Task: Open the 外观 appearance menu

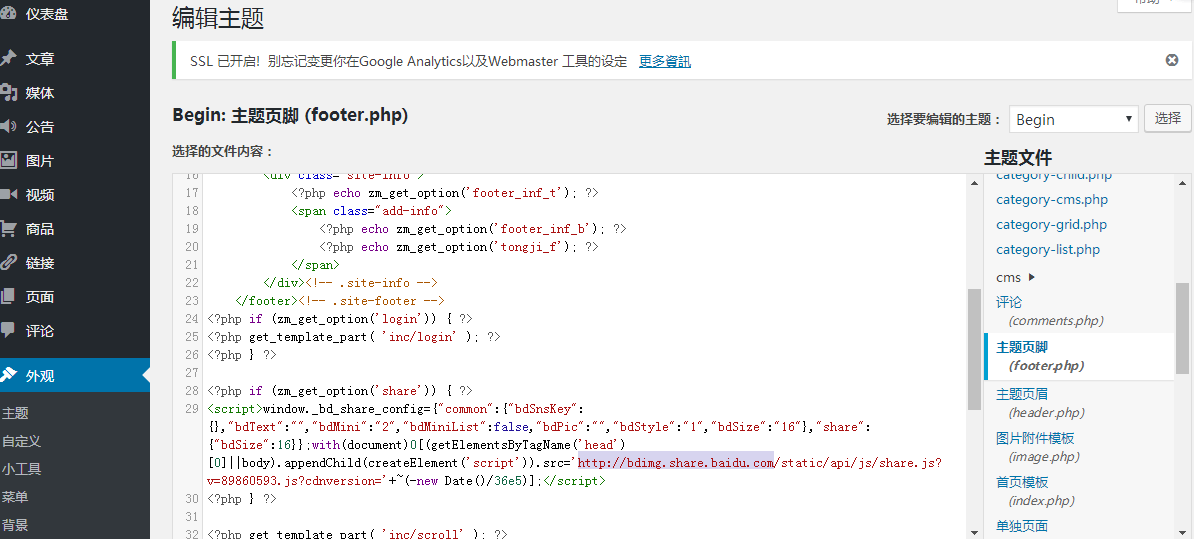Action: tap(40, 376)
